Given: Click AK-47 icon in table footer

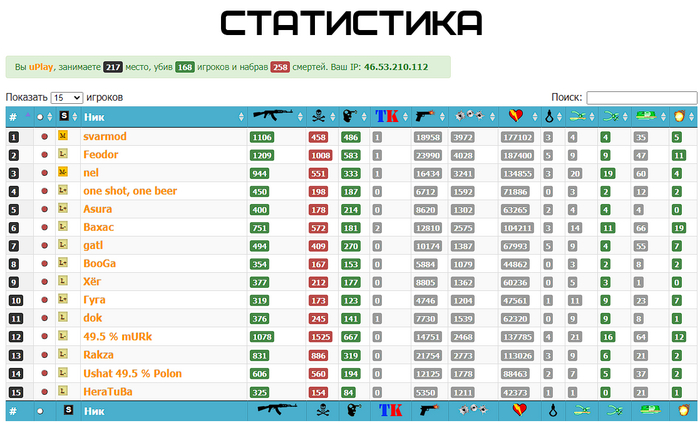Looking at the screenshot, I should [277, 408].
